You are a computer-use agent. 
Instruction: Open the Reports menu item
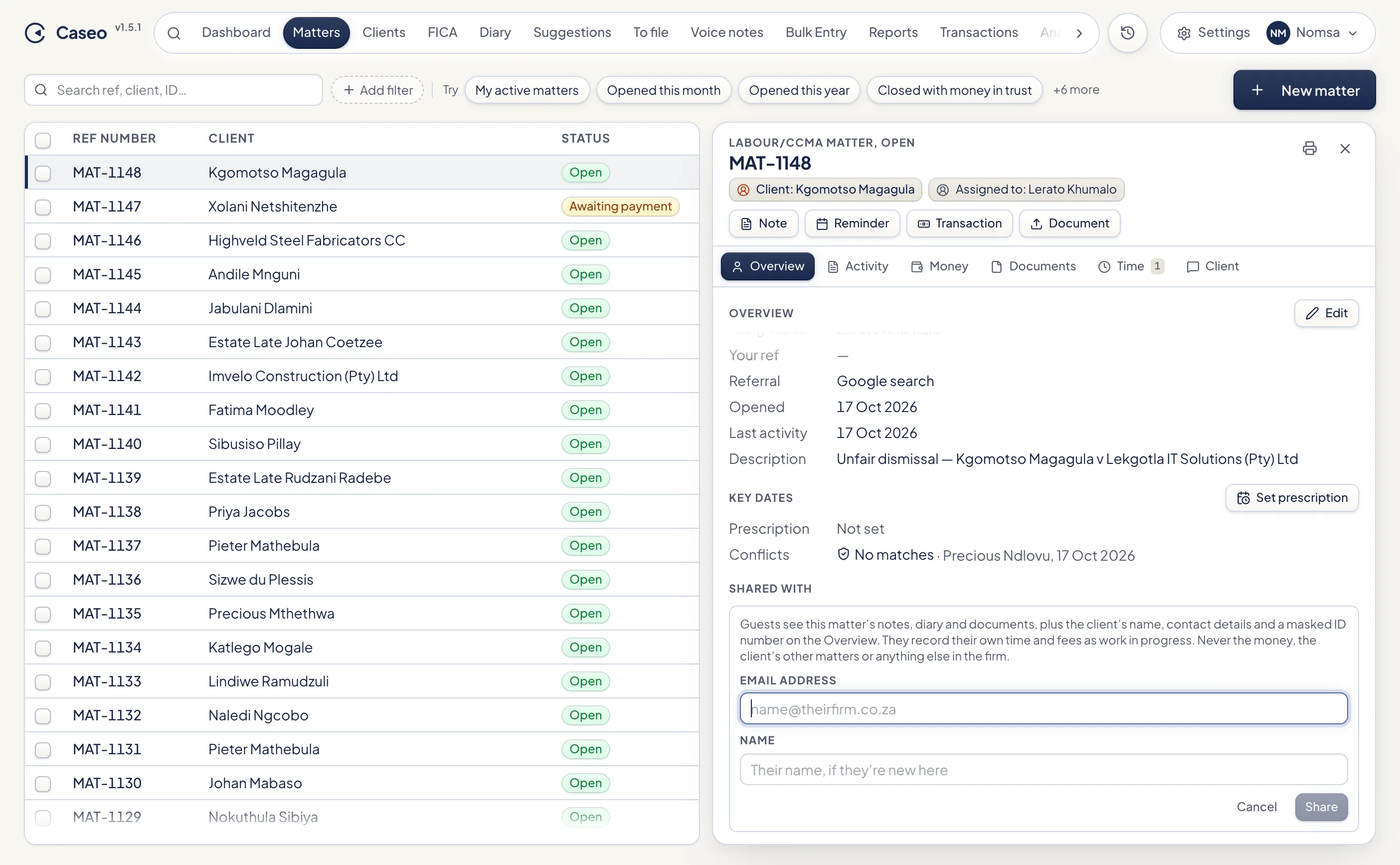(893, 32)
